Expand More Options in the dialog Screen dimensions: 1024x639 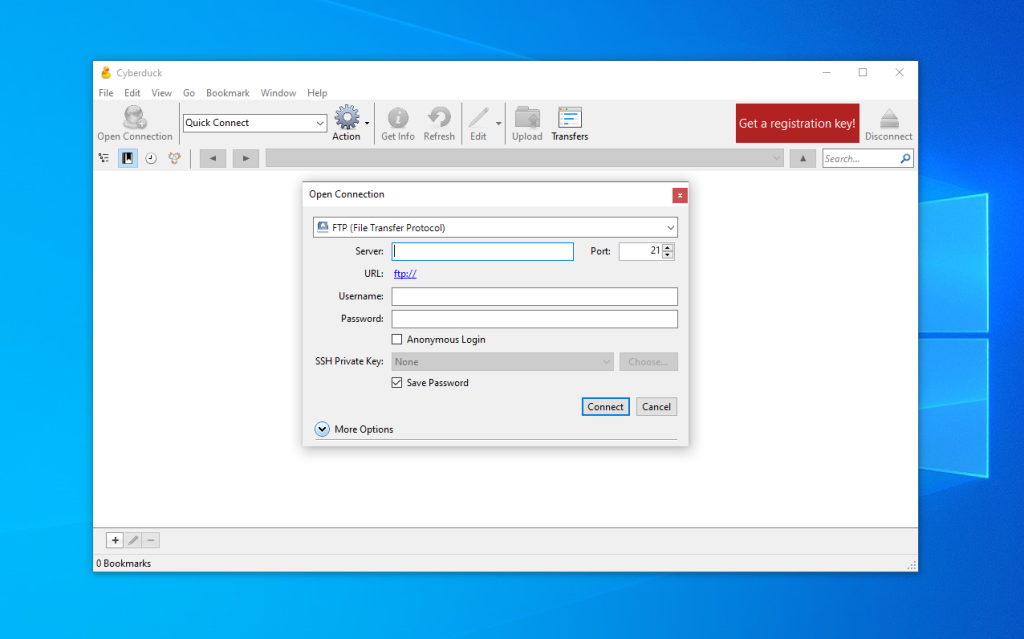pyautogui.click(x=322, y=429)
